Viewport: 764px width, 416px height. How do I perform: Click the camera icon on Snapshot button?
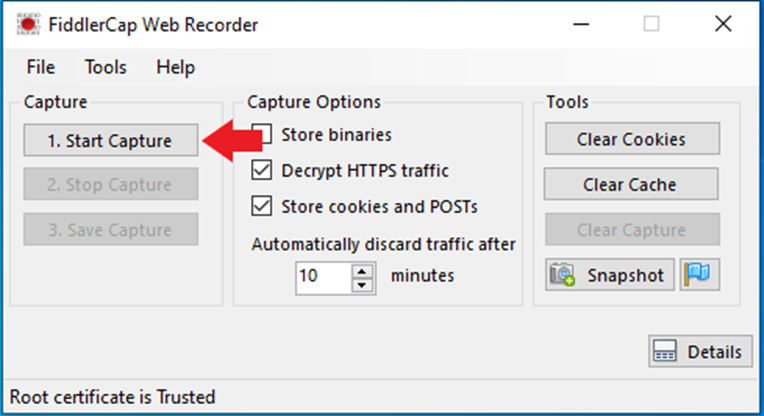(563, 275)
